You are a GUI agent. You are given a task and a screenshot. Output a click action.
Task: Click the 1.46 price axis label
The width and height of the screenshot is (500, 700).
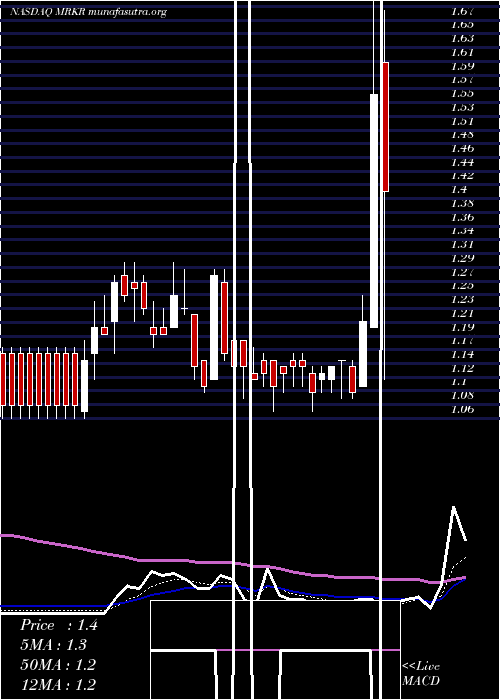(462, 148)
